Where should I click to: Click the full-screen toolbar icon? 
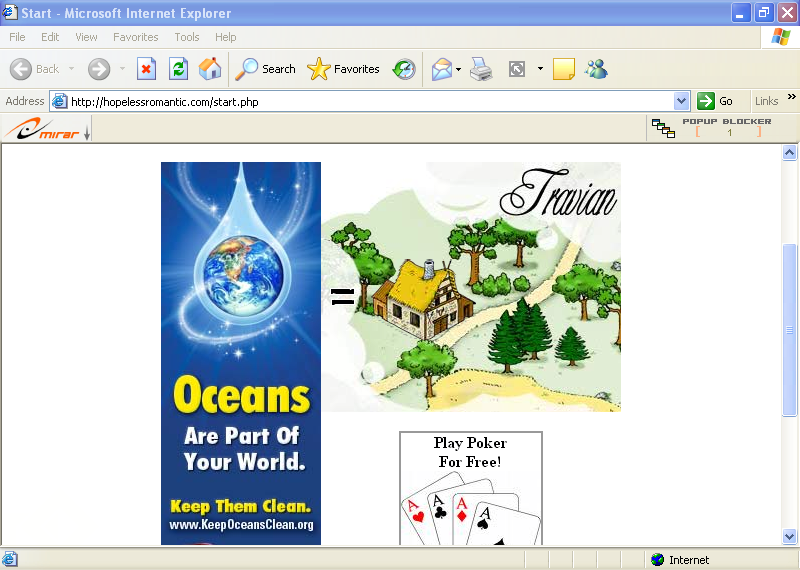(x=517, y=69)
